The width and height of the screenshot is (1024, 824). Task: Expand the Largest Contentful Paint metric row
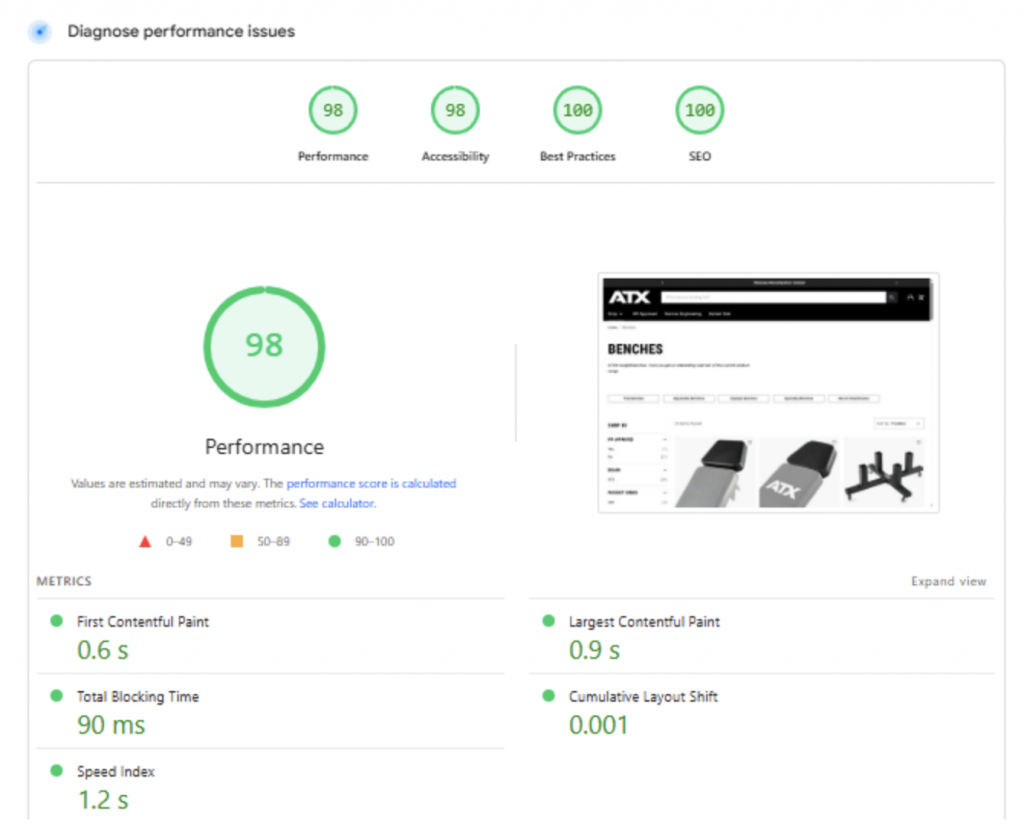[761, 636]
